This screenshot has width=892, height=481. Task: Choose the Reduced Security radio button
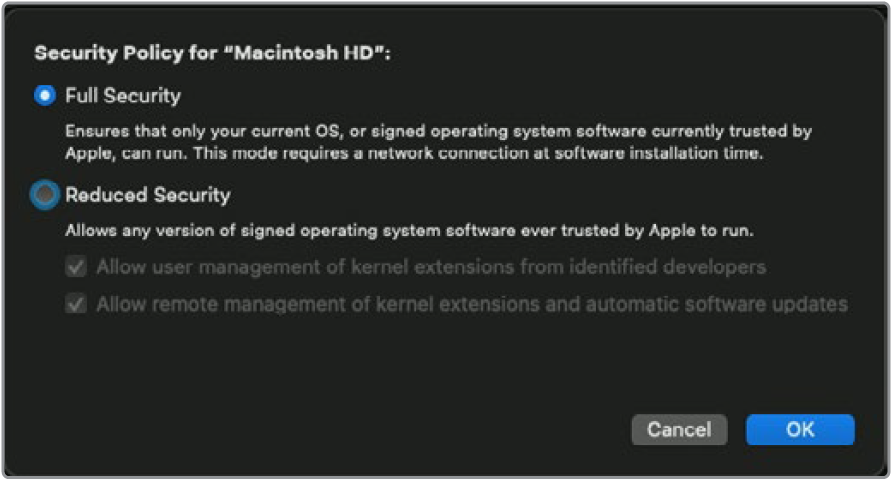click(x=44, y=195)
